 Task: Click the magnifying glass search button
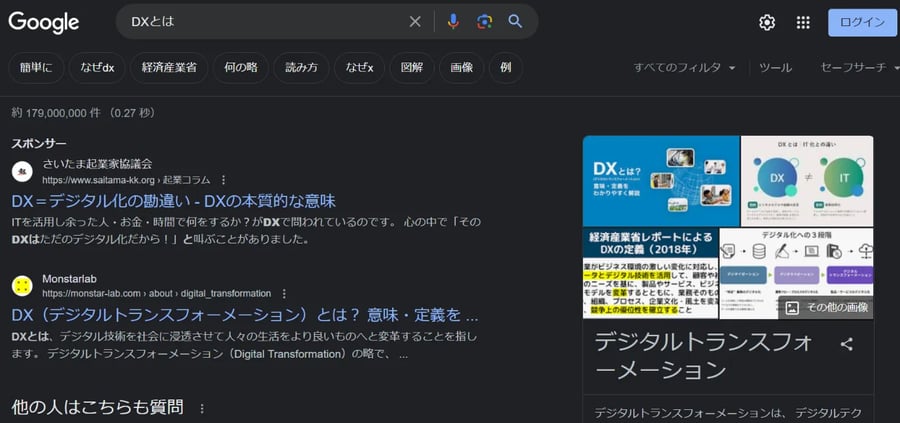coord(515,22)
